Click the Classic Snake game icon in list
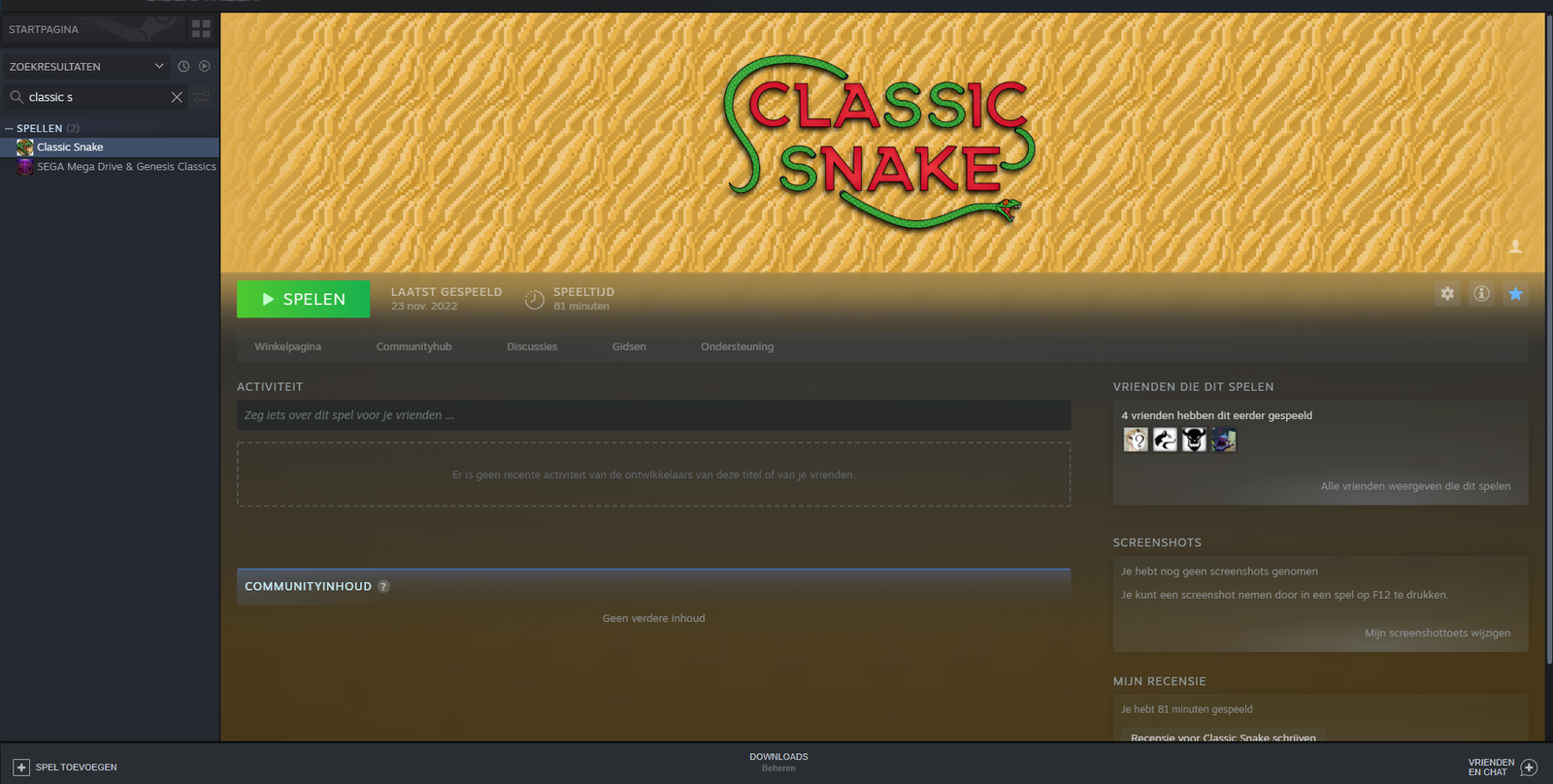 (x=25, y=147)
